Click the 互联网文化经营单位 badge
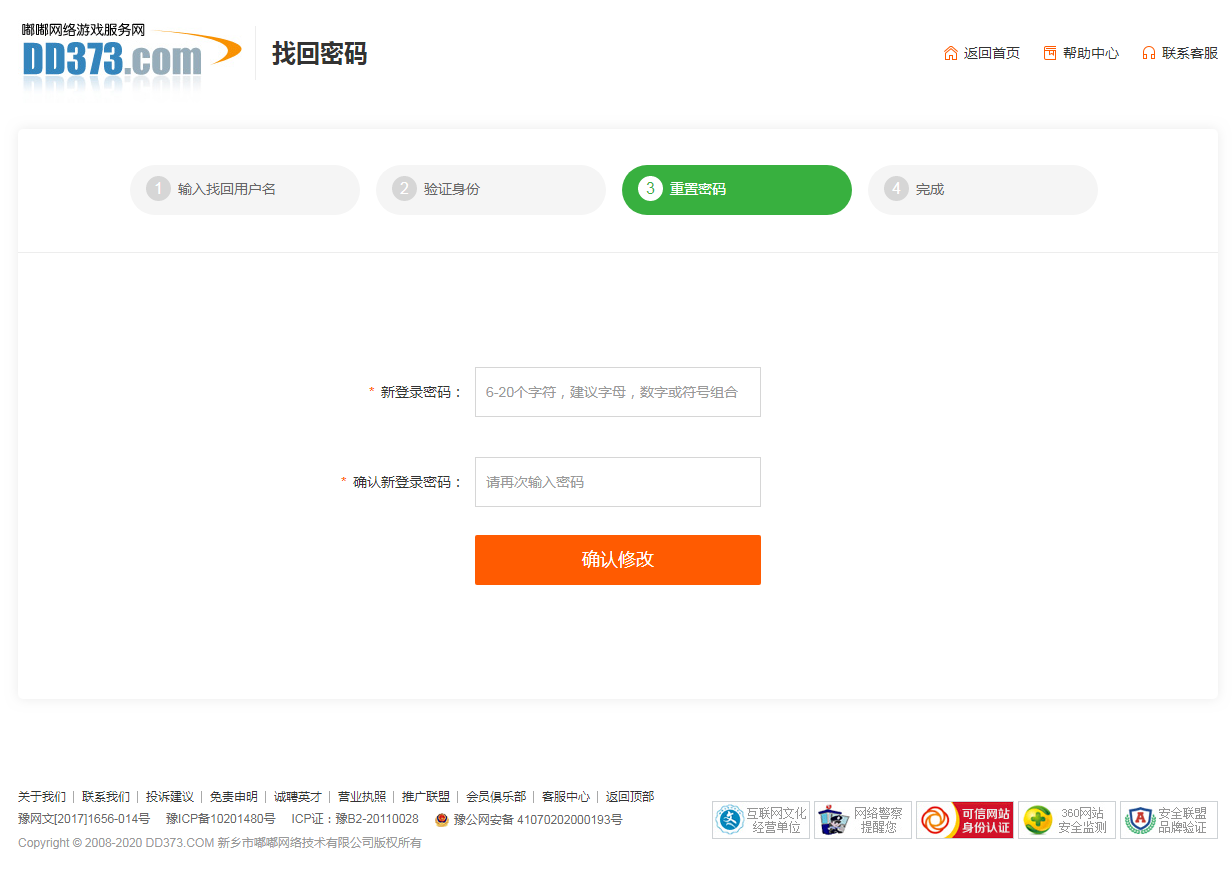Viewport: 1232px width, 872px height. click(761, 820)
